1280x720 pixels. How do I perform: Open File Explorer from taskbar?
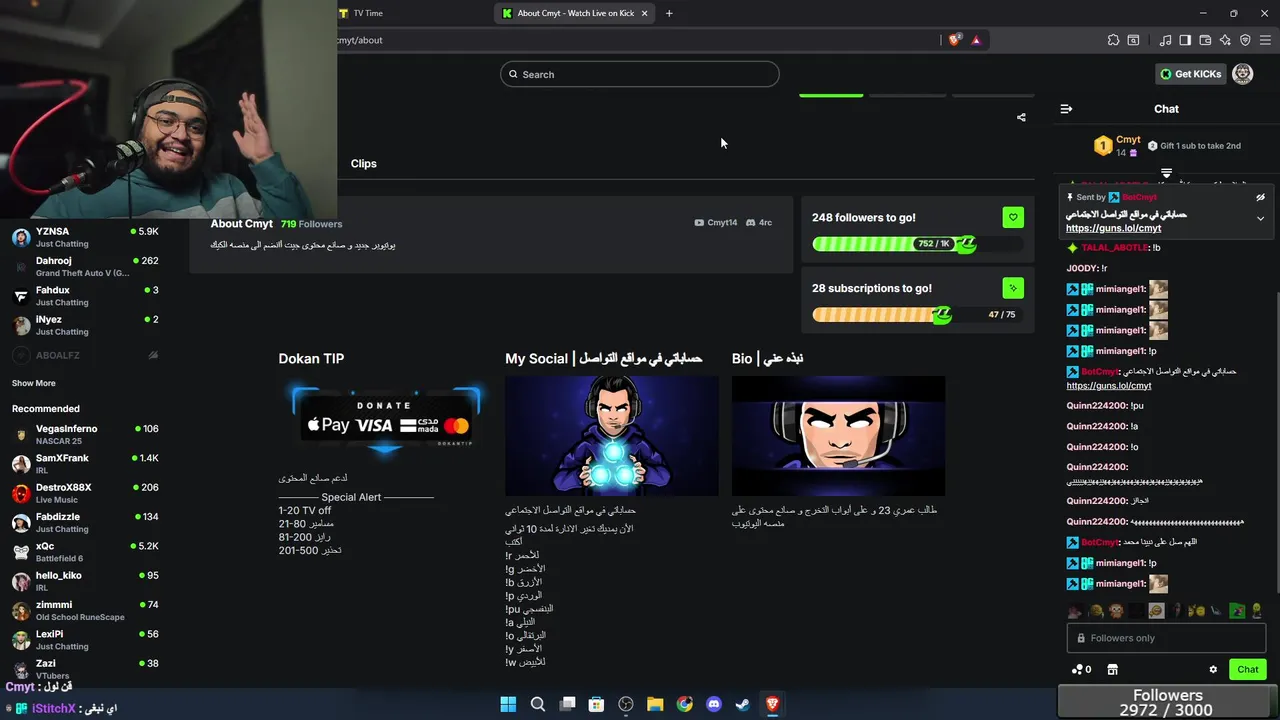(655, 704)
